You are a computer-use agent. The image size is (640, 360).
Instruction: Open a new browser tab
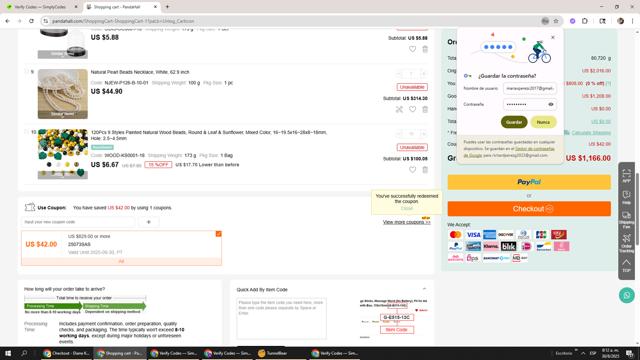click(167, 7)
